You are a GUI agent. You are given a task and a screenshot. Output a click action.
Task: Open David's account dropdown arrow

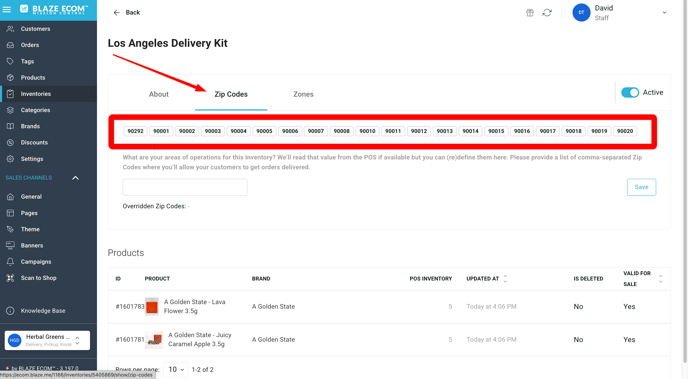(x=664, y=13)
